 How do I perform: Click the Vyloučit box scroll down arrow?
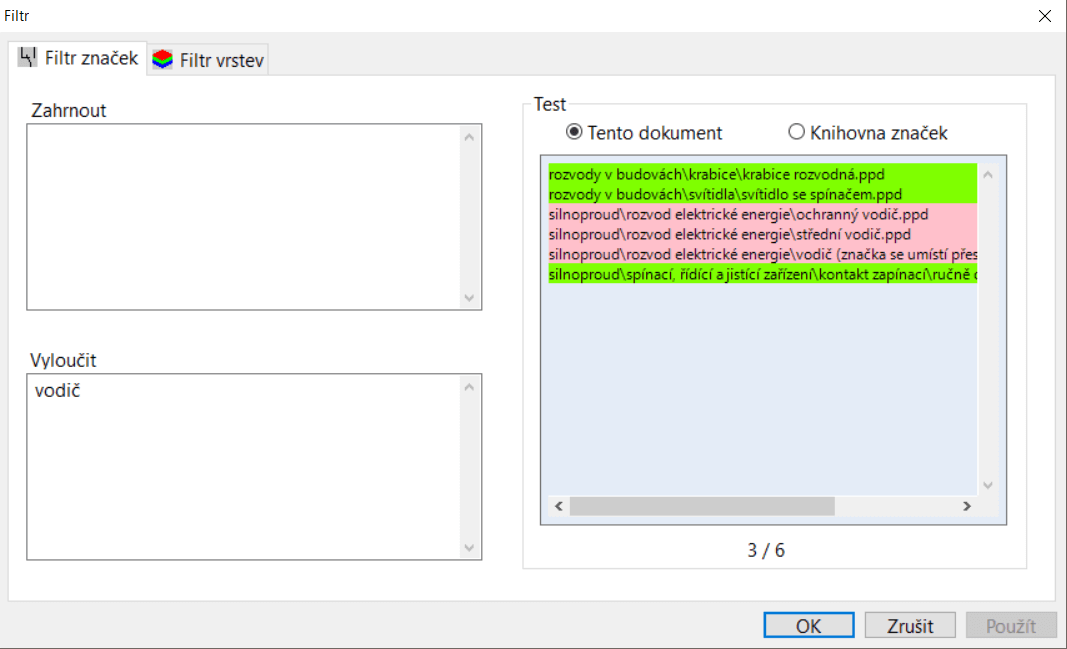[469, 547]
